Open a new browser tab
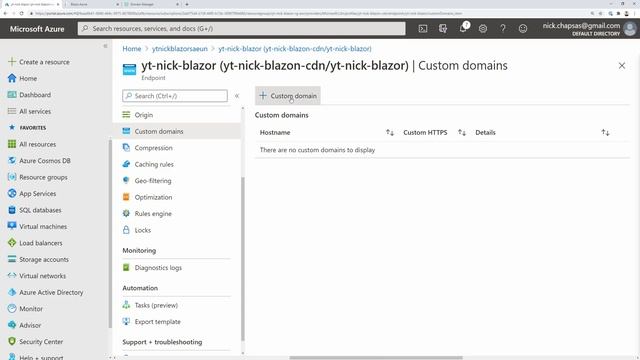640x360 pixels. pyautogui.click(x=187, y=4)
